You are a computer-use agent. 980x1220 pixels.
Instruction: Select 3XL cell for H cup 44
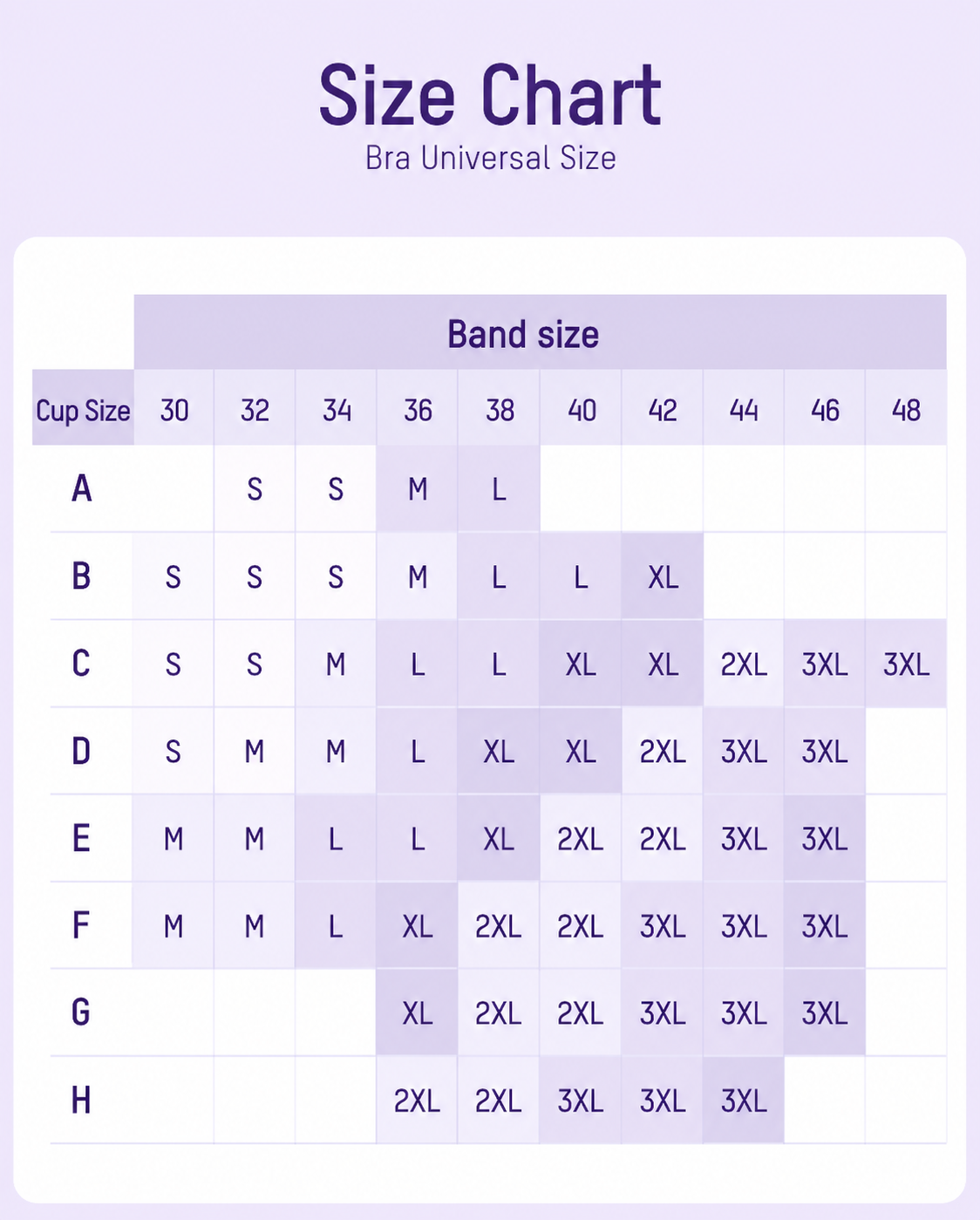pos(743,1100)
